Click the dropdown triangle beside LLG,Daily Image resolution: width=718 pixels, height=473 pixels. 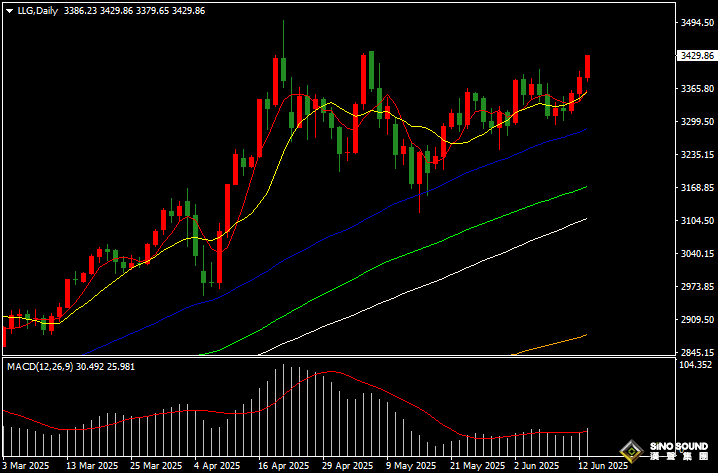pos(9,10)
